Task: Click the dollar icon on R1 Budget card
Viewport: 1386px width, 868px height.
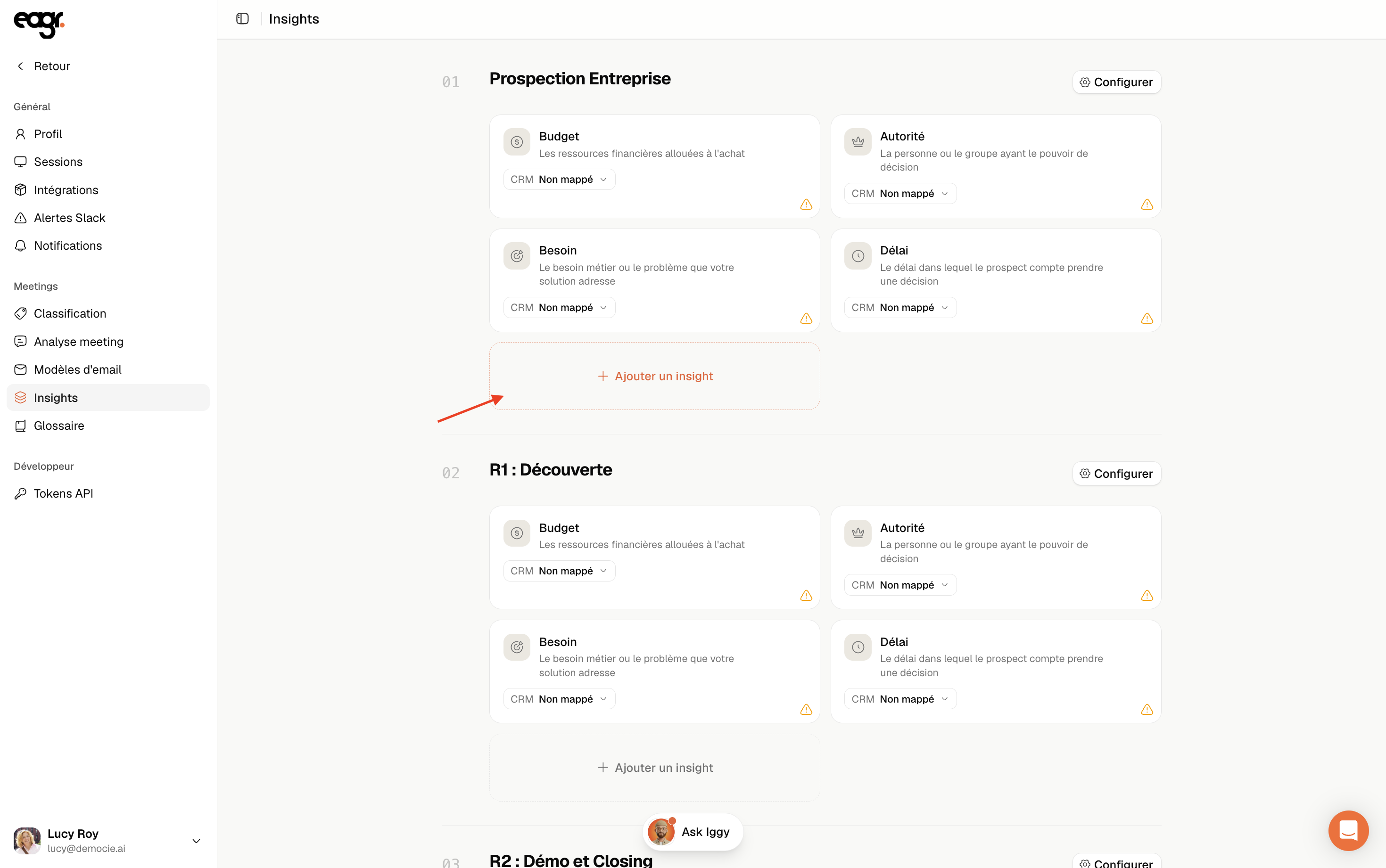Action: [x=517, y=533]
